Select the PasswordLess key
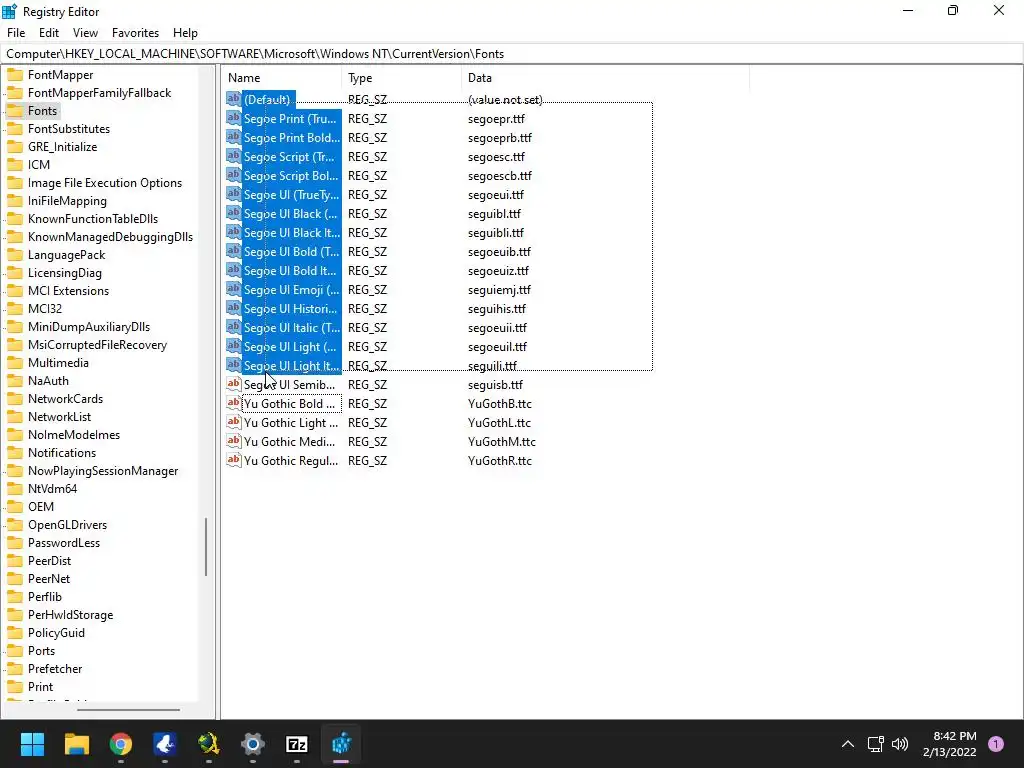This screenshot has height=768, width=1024. coord(64,543)
